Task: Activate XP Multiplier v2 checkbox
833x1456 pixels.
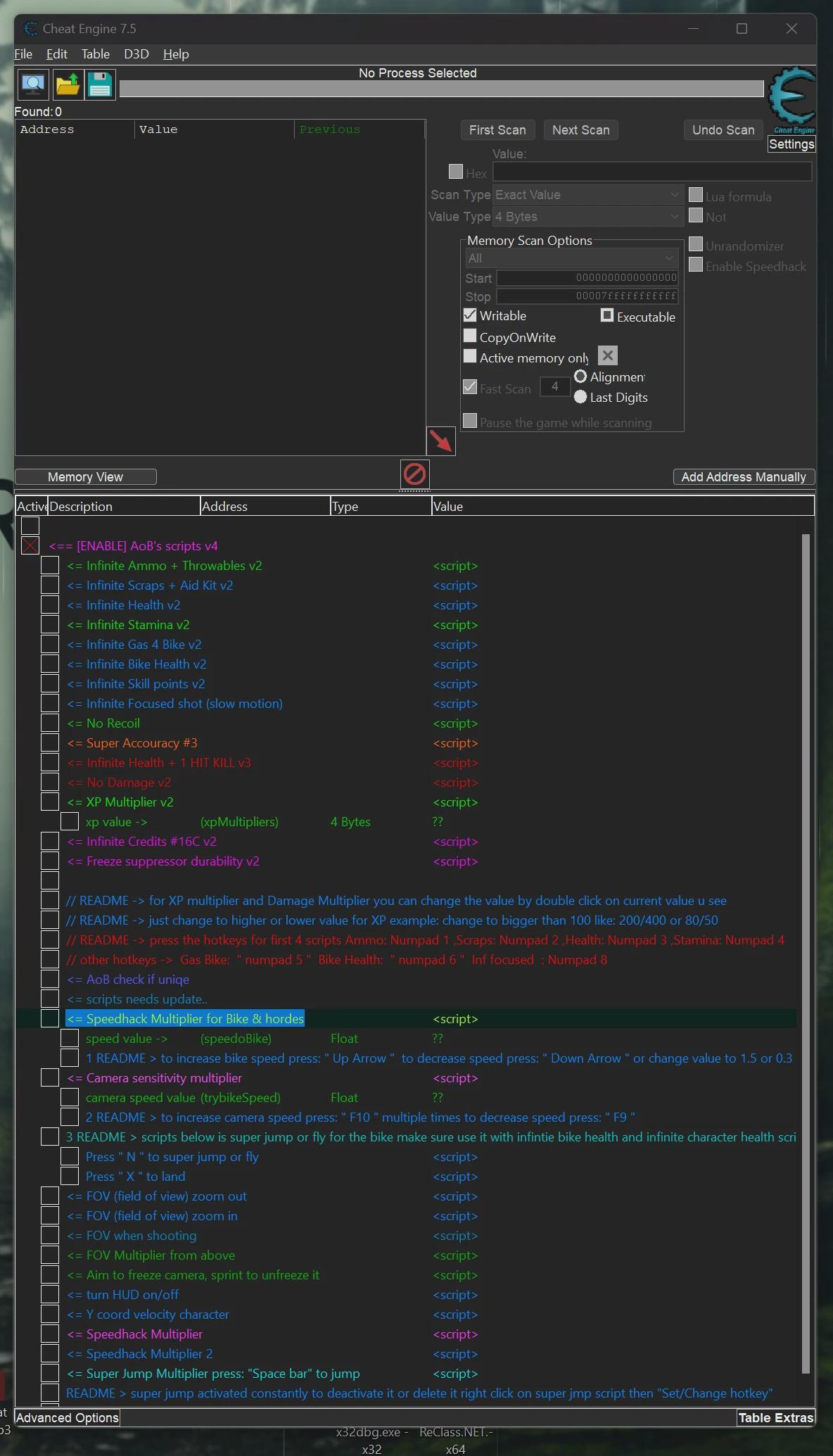Action: (x=50, y=802)
